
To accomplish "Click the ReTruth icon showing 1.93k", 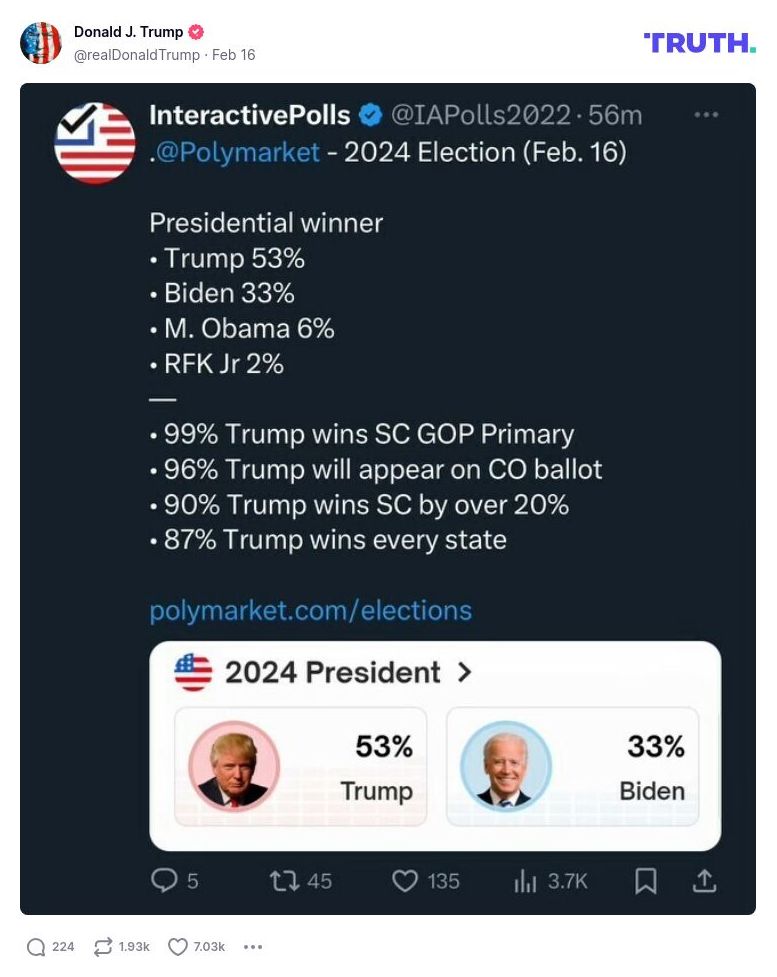I will coord(101,946).
